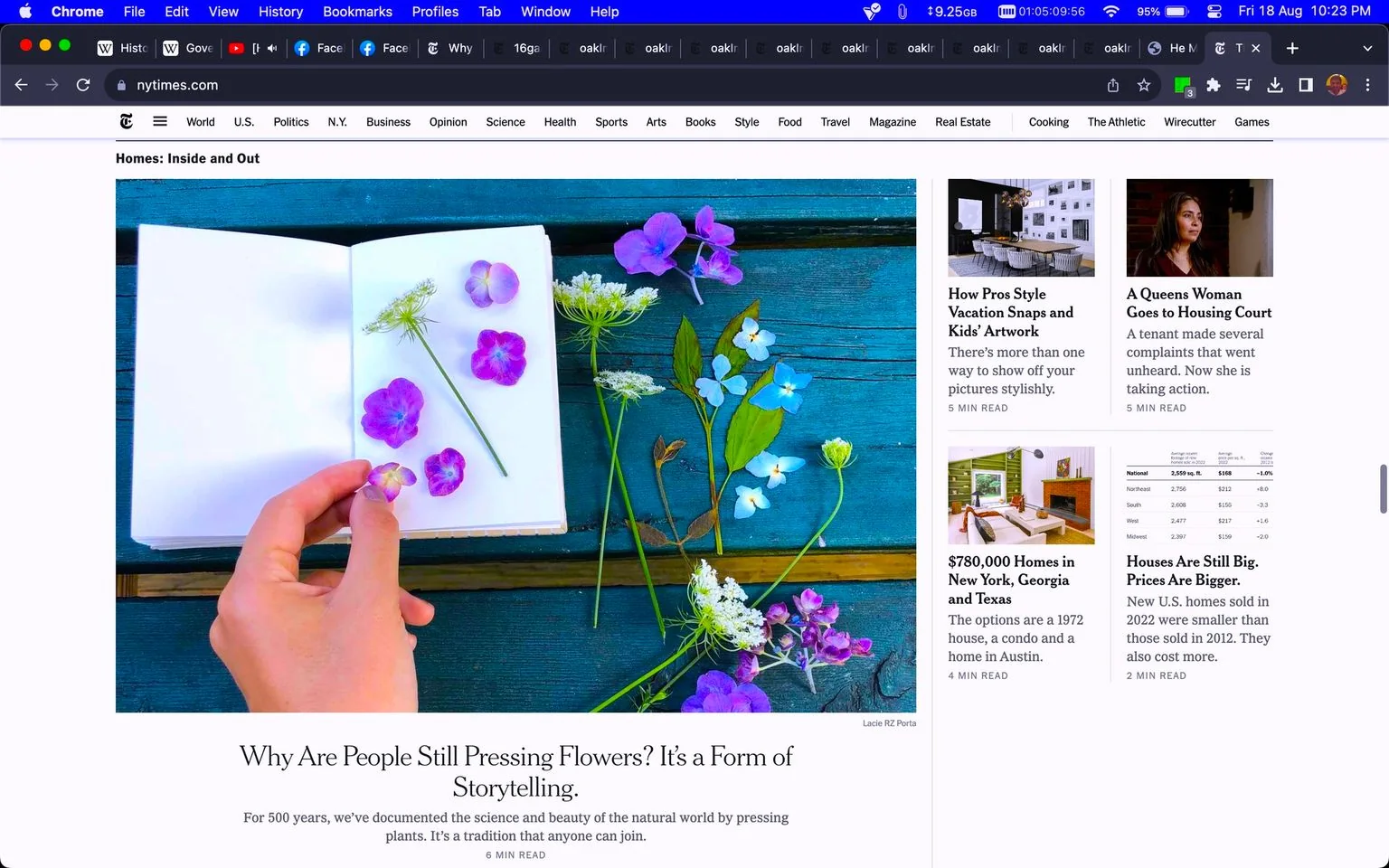Open the New York Times logo home link
Viewport: 1389px width, 868px height.
coord(127,121)
